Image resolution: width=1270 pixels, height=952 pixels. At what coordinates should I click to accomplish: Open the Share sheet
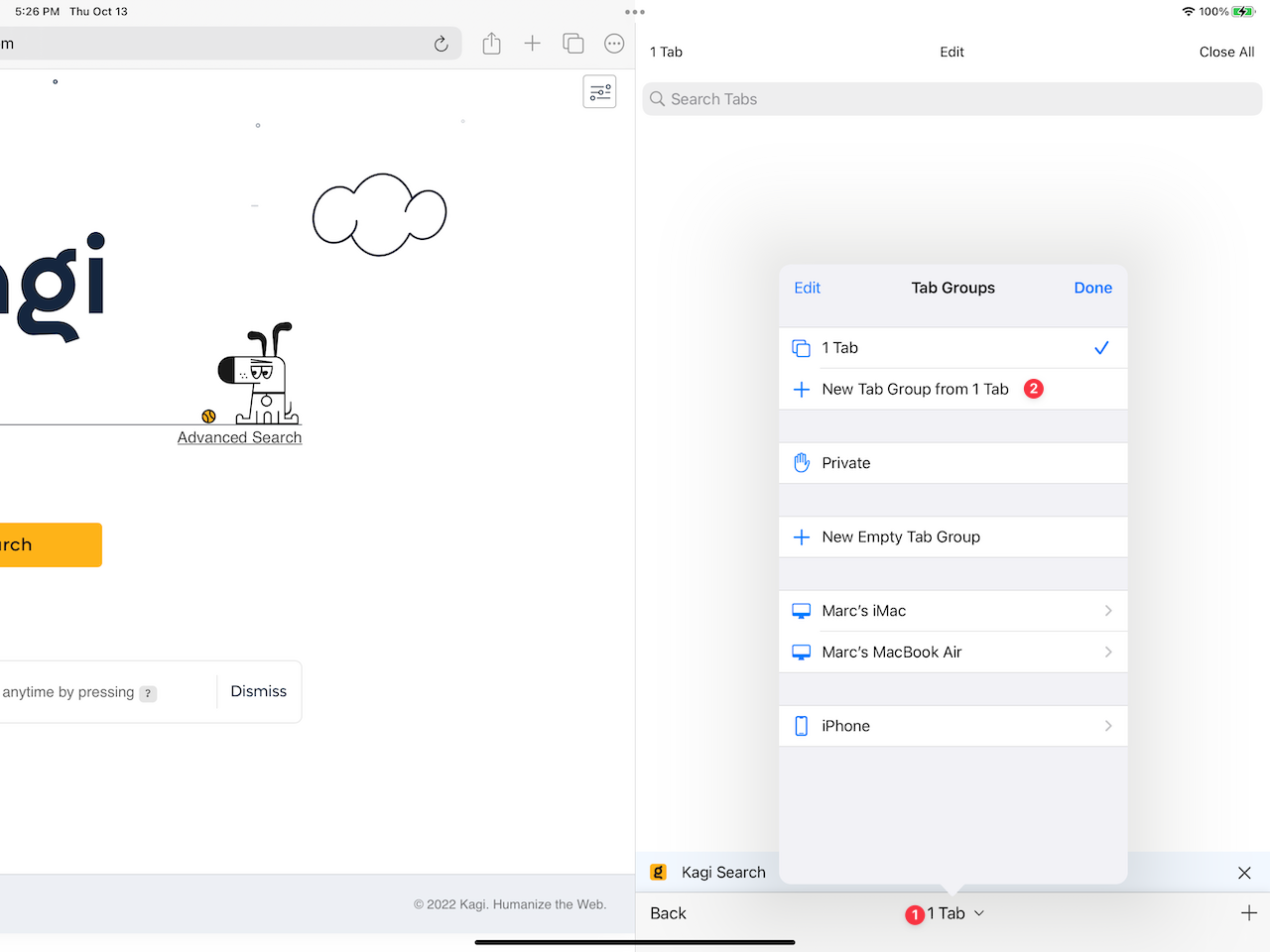491,43
